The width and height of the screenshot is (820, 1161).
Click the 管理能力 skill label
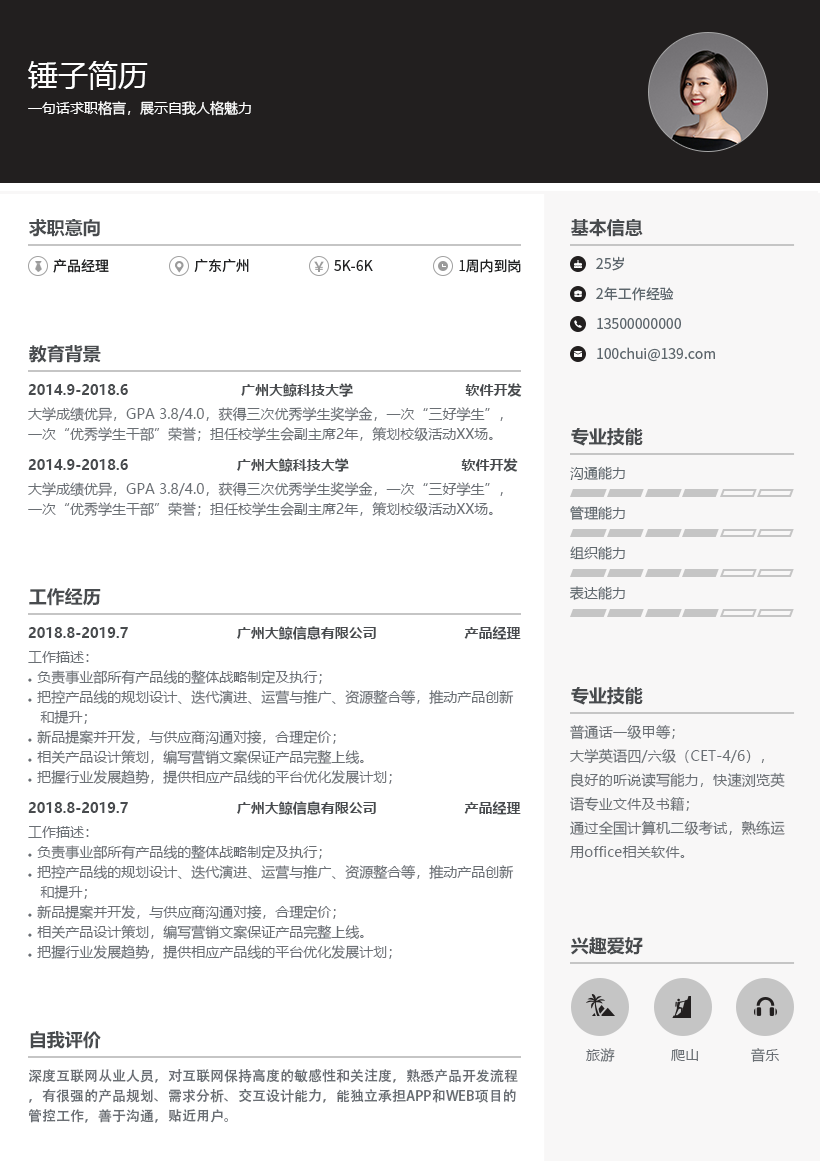pyautogui.click(x=598, y=513)
